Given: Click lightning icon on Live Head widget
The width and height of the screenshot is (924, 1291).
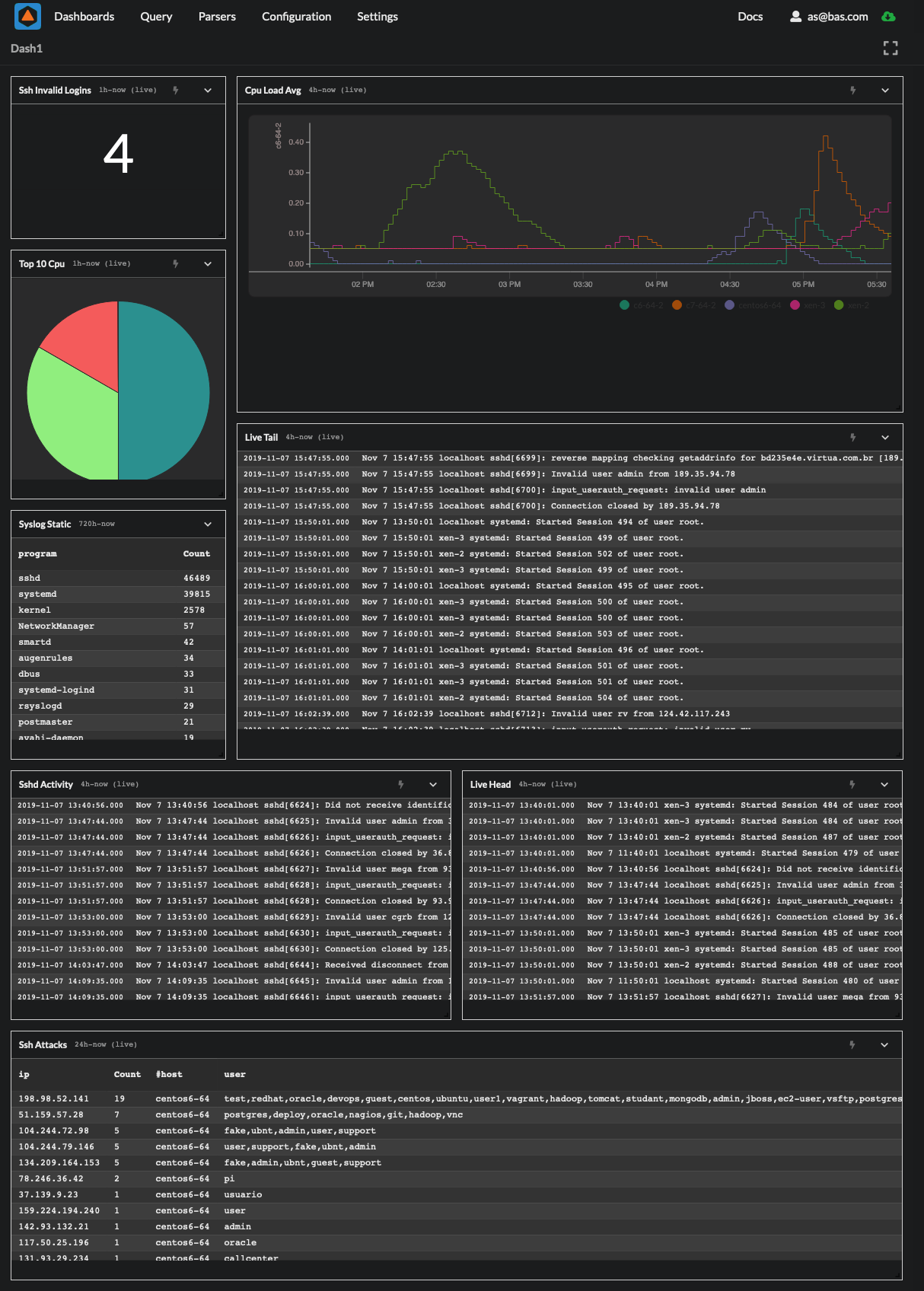Looking at the screenshot, I should click(x=852, y=785).
